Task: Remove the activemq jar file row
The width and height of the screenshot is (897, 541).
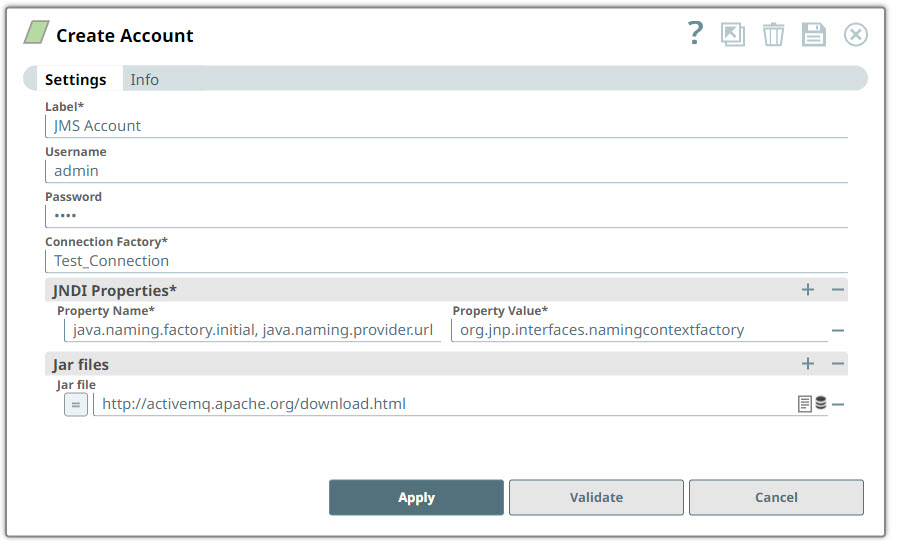Action: click(838, 404)
